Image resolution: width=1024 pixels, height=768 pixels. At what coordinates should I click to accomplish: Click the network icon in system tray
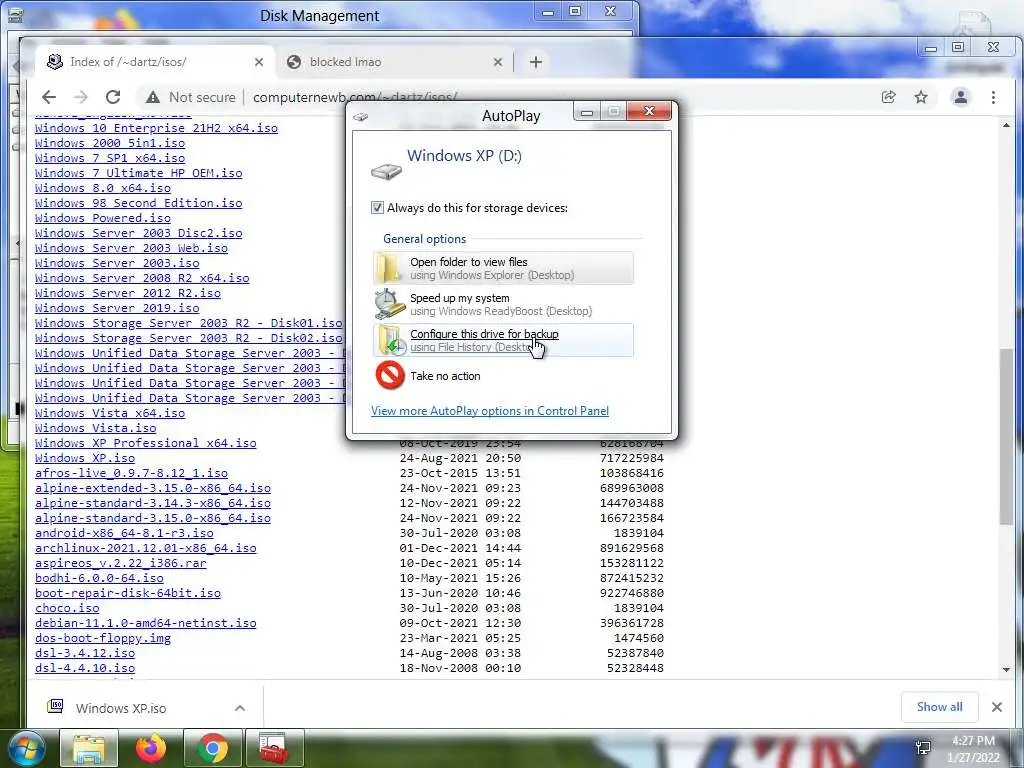(x=923, y=748)
